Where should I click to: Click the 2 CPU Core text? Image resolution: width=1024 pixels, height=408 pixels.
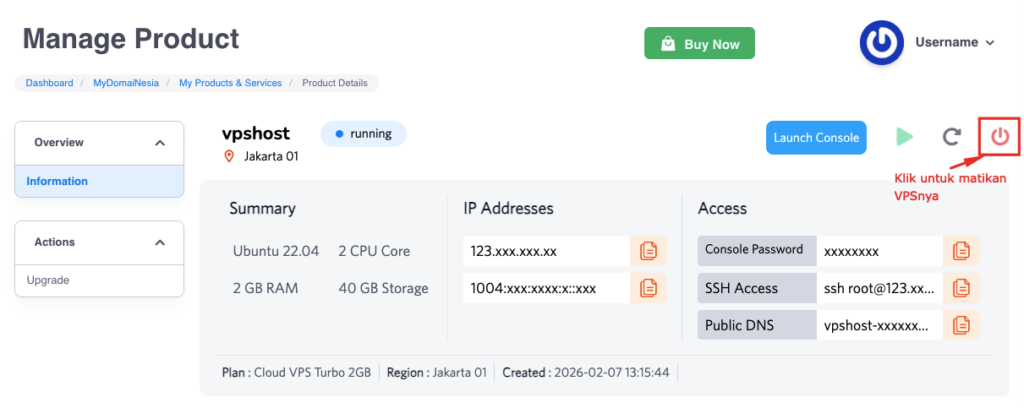click(374, 251)
